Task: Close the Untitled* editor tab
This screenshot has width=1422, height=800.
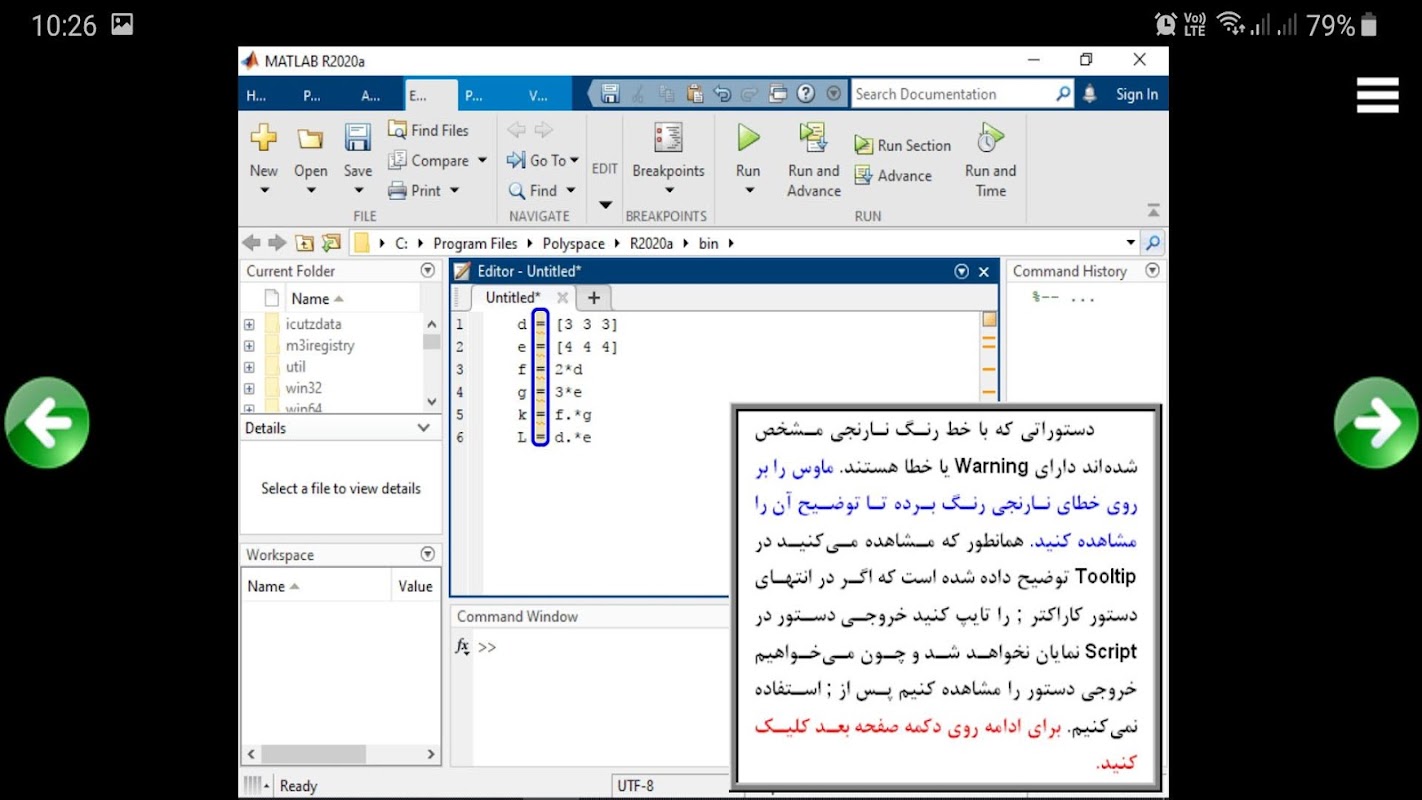Action: coord(562,297)
